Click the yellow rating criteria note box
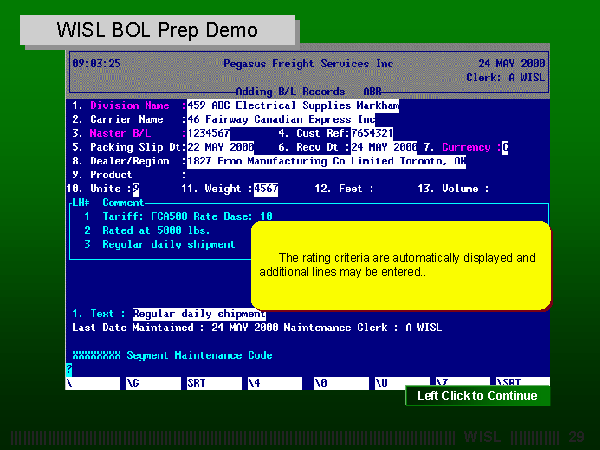This screenshot has width=600, height=450. 399,266
